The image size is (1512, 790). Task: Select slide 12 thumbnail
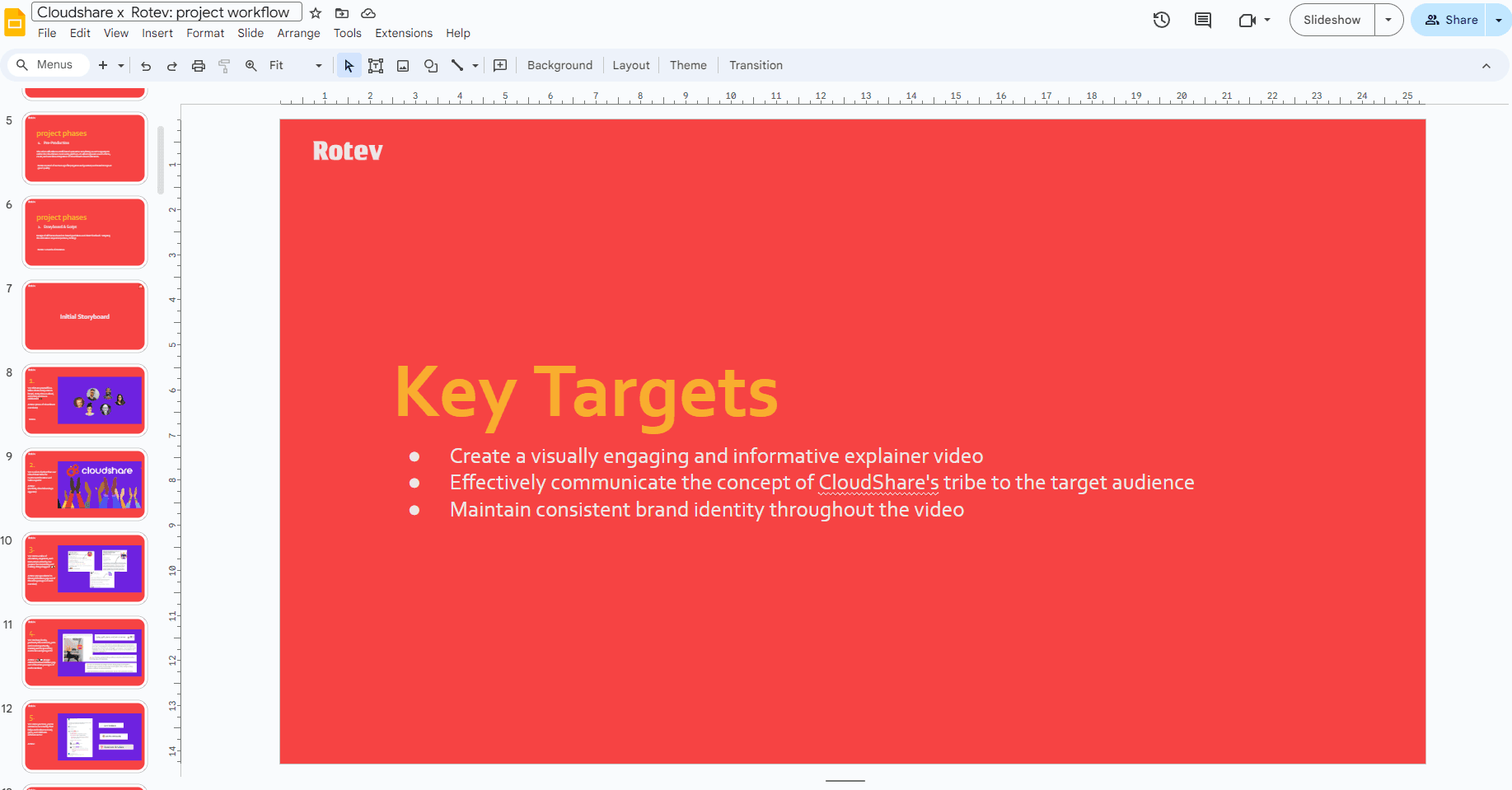[85, 736]
